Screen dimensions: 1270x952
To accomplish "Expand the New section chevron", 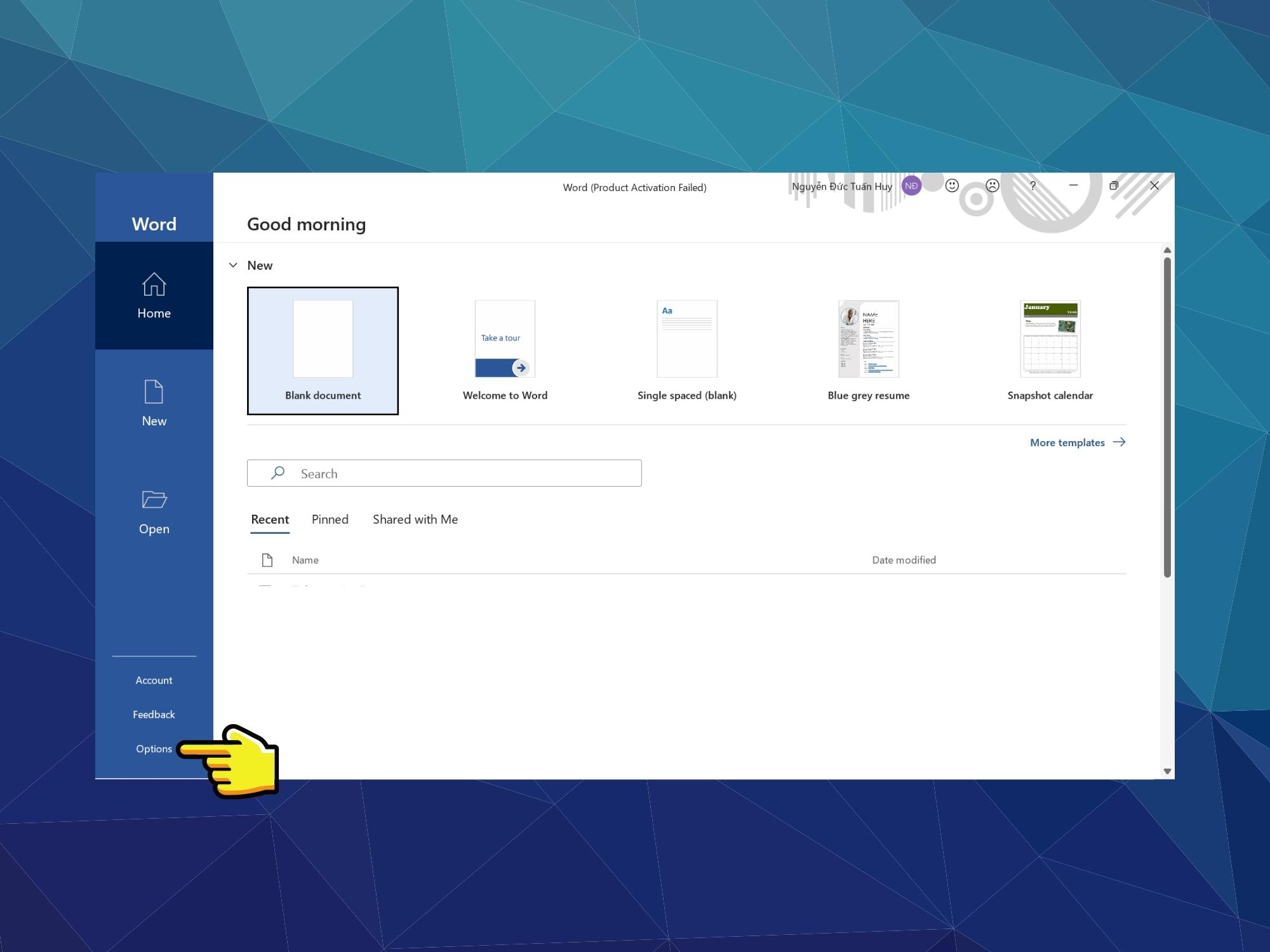I will coord(235,265).
